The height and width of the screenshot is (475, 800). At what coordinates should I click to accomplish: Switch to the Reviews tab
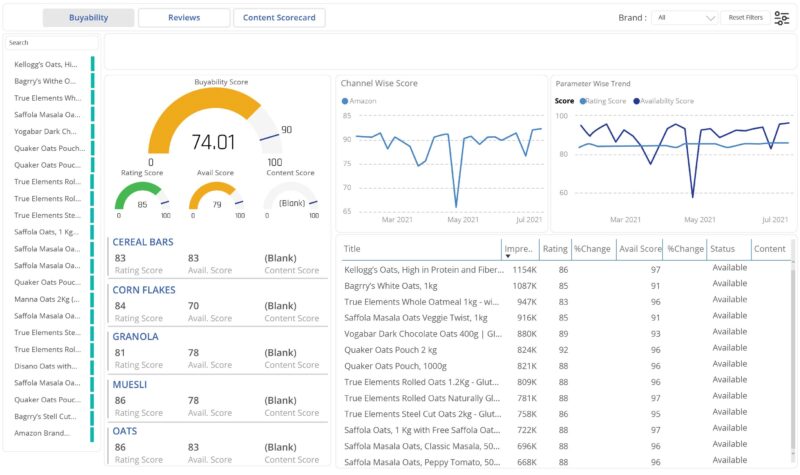pyautogui.click(x=184, y=18)
